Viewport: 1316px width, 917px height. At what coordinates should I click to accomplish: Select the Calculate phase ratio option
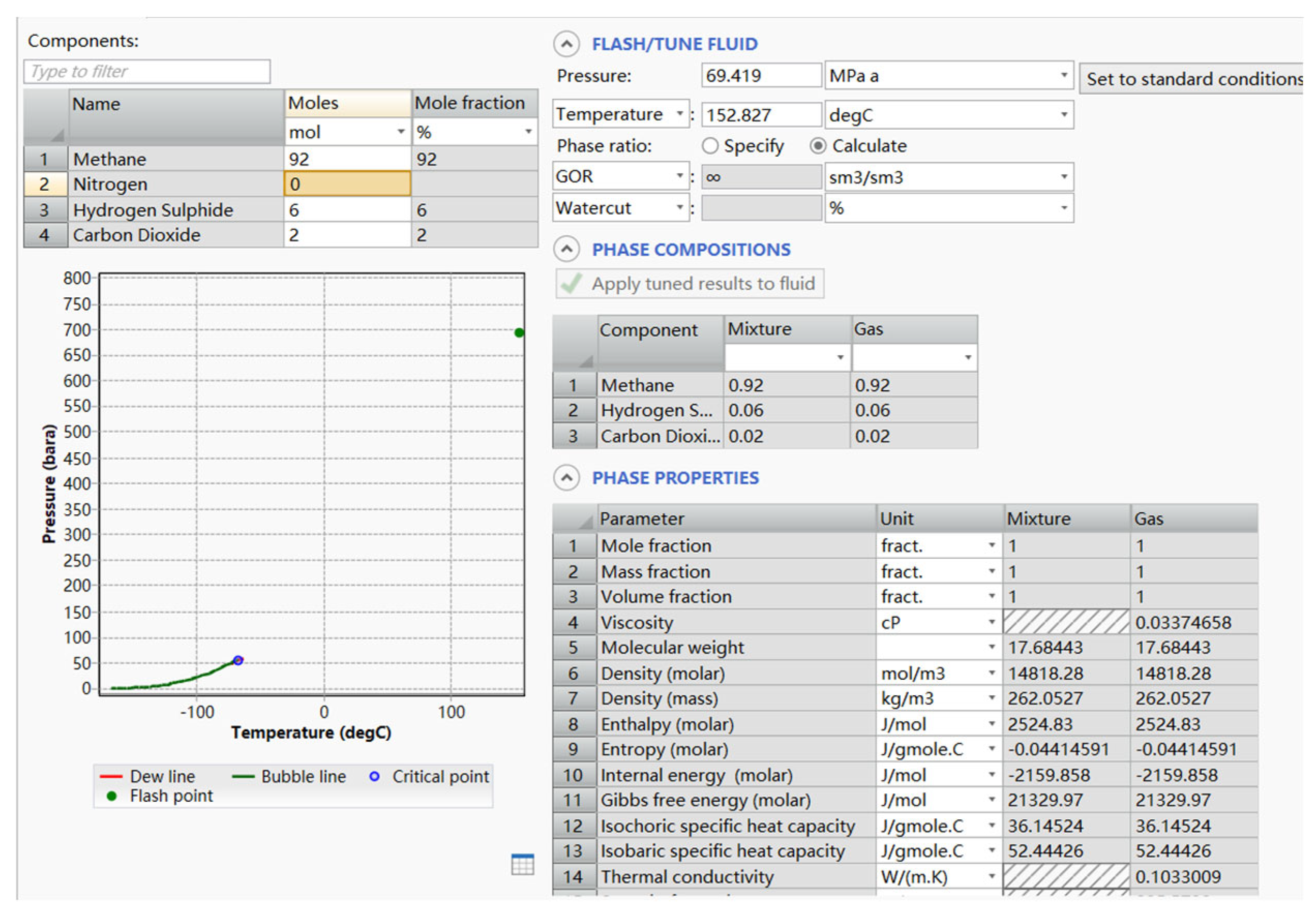(x=818, y=146)
